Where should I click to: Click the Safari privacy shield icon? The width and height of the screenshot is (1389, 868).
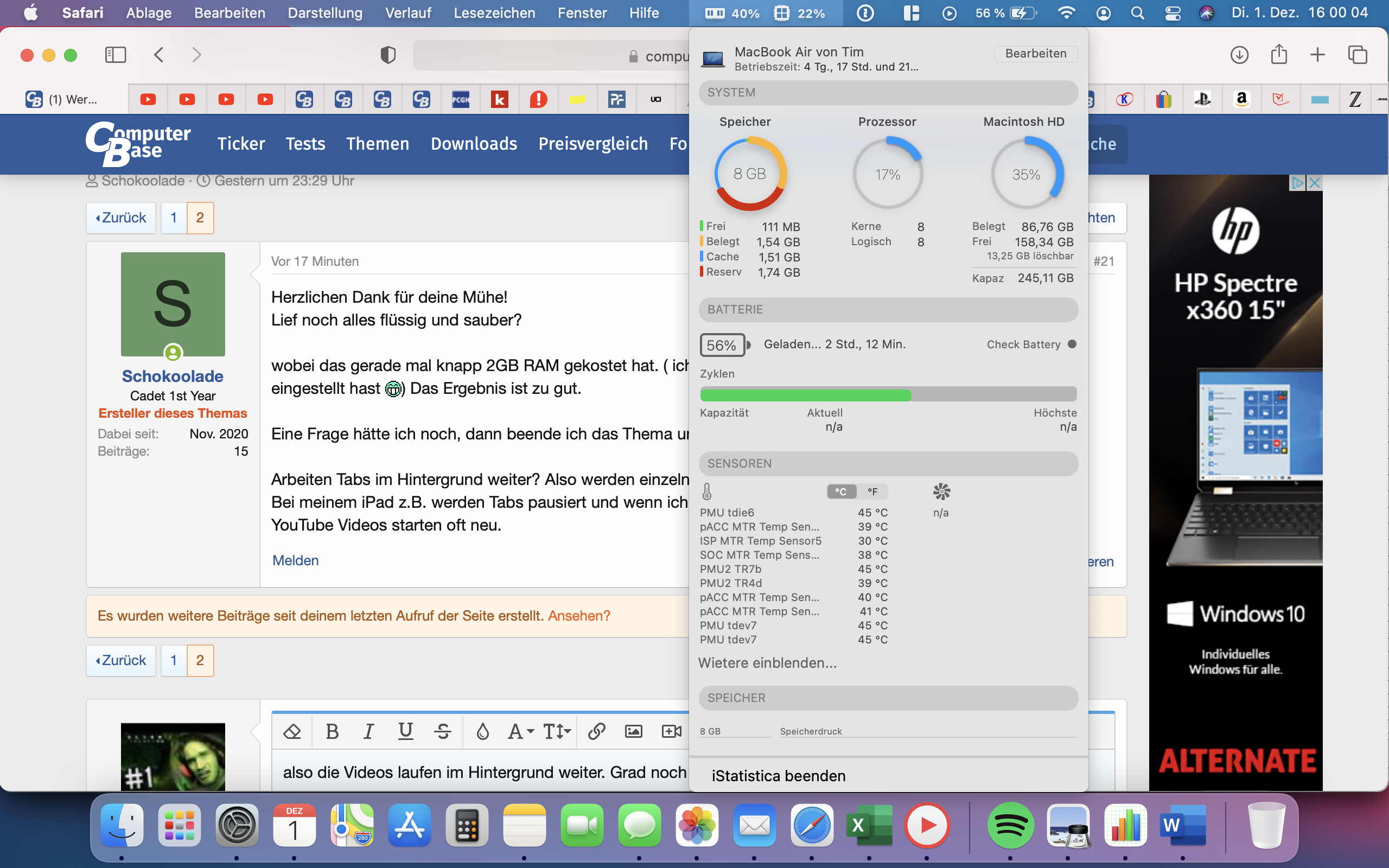388,55
